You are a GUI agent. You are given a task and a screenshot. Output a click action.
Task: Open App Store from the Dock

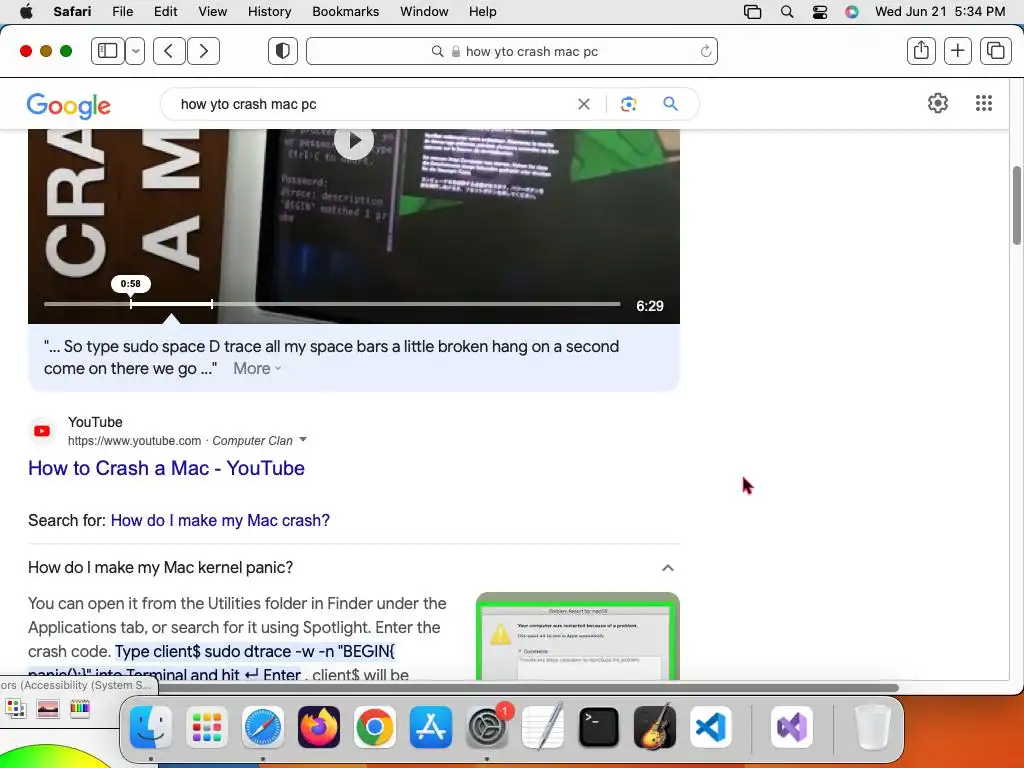coord(431,727)
